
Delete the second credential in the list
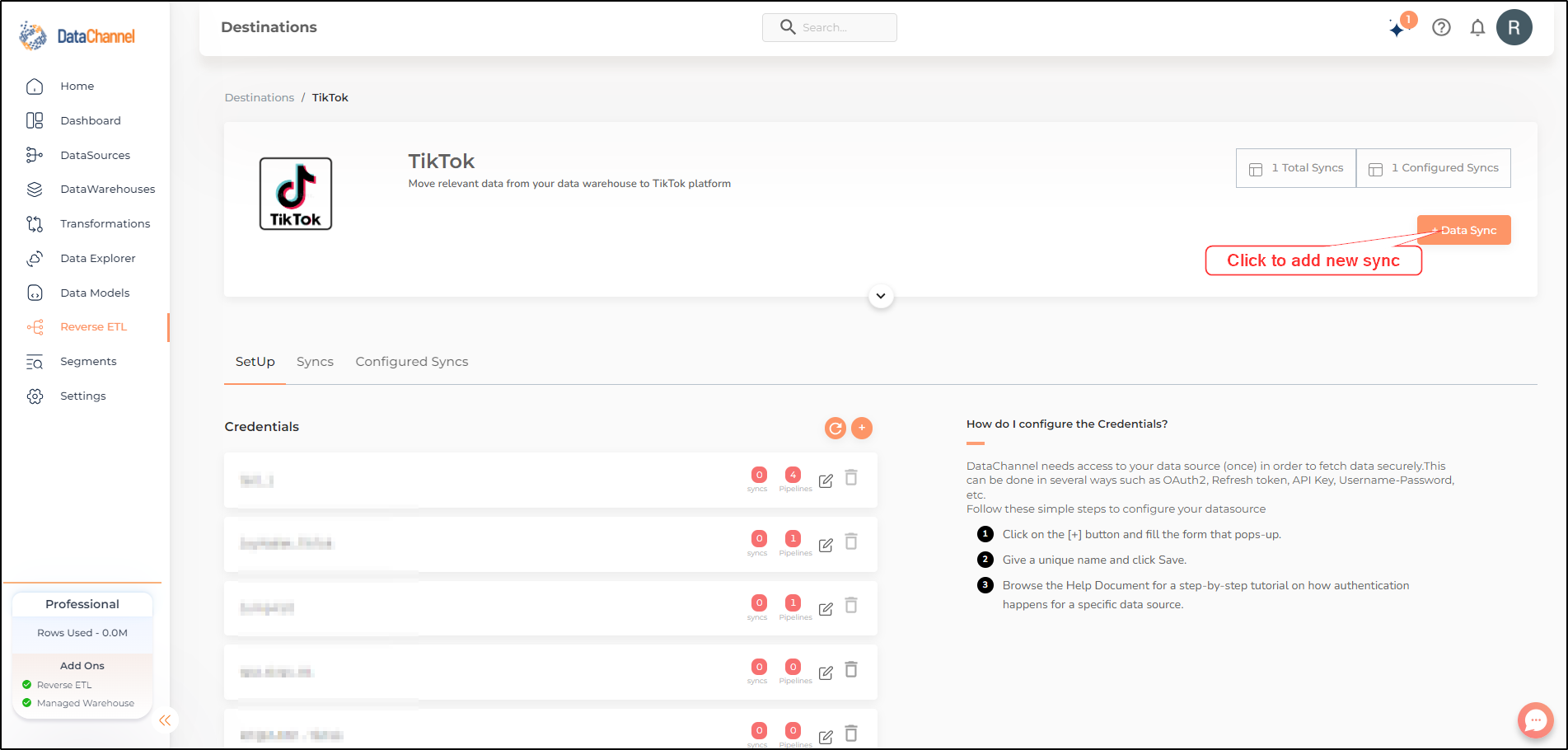(851, 541)
